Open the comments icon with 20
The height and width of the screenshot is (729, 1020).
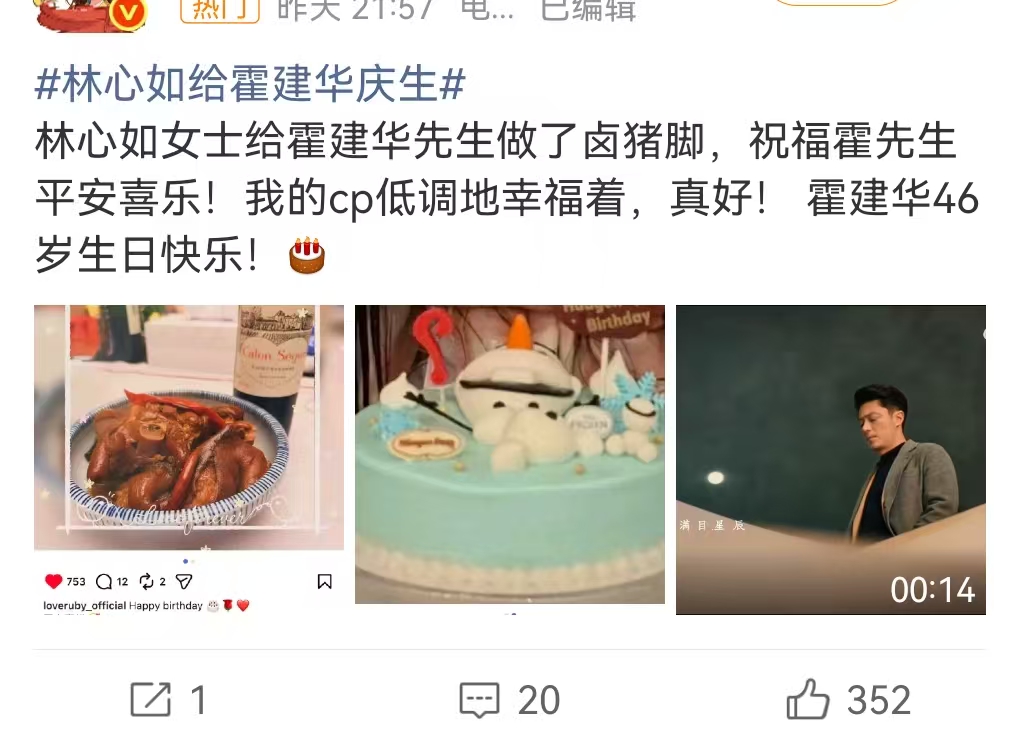point(479,700)
